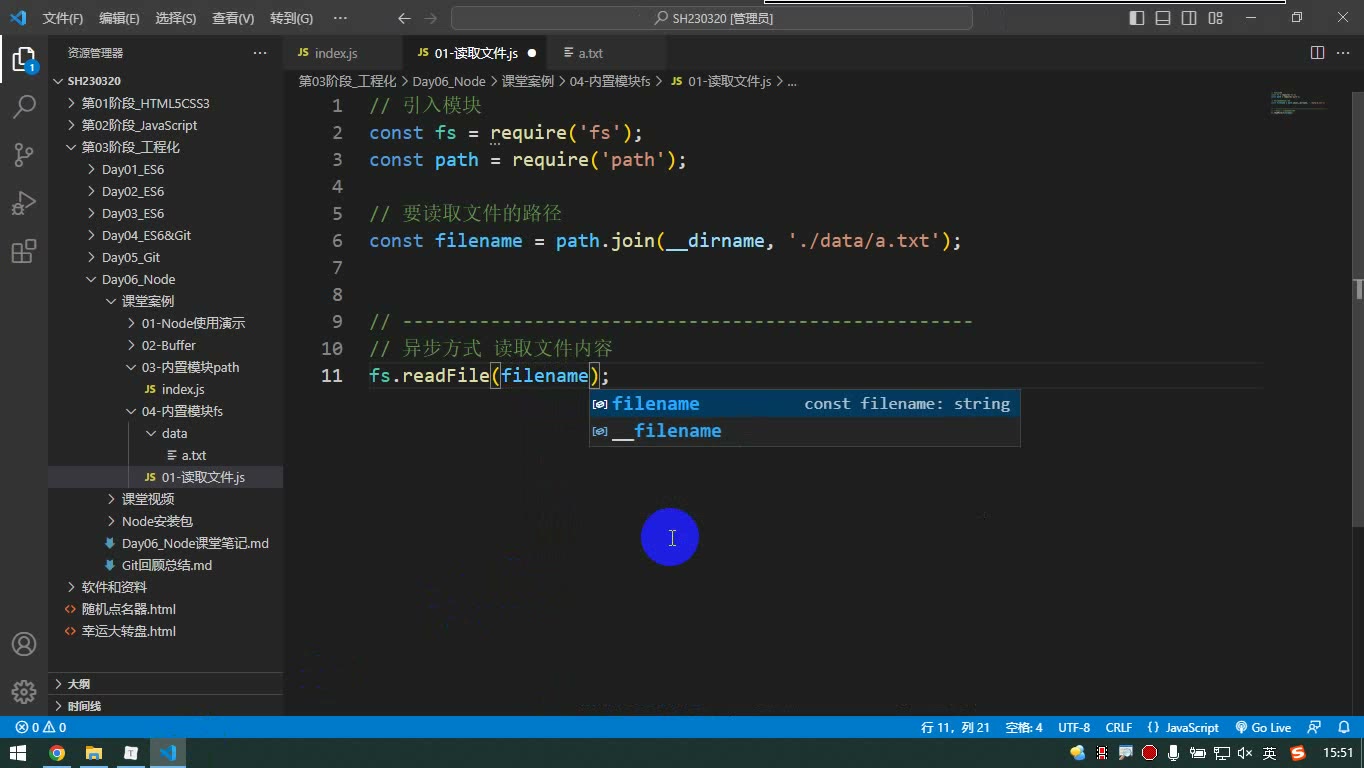Open the Manage gear icon

coord(24,691)
